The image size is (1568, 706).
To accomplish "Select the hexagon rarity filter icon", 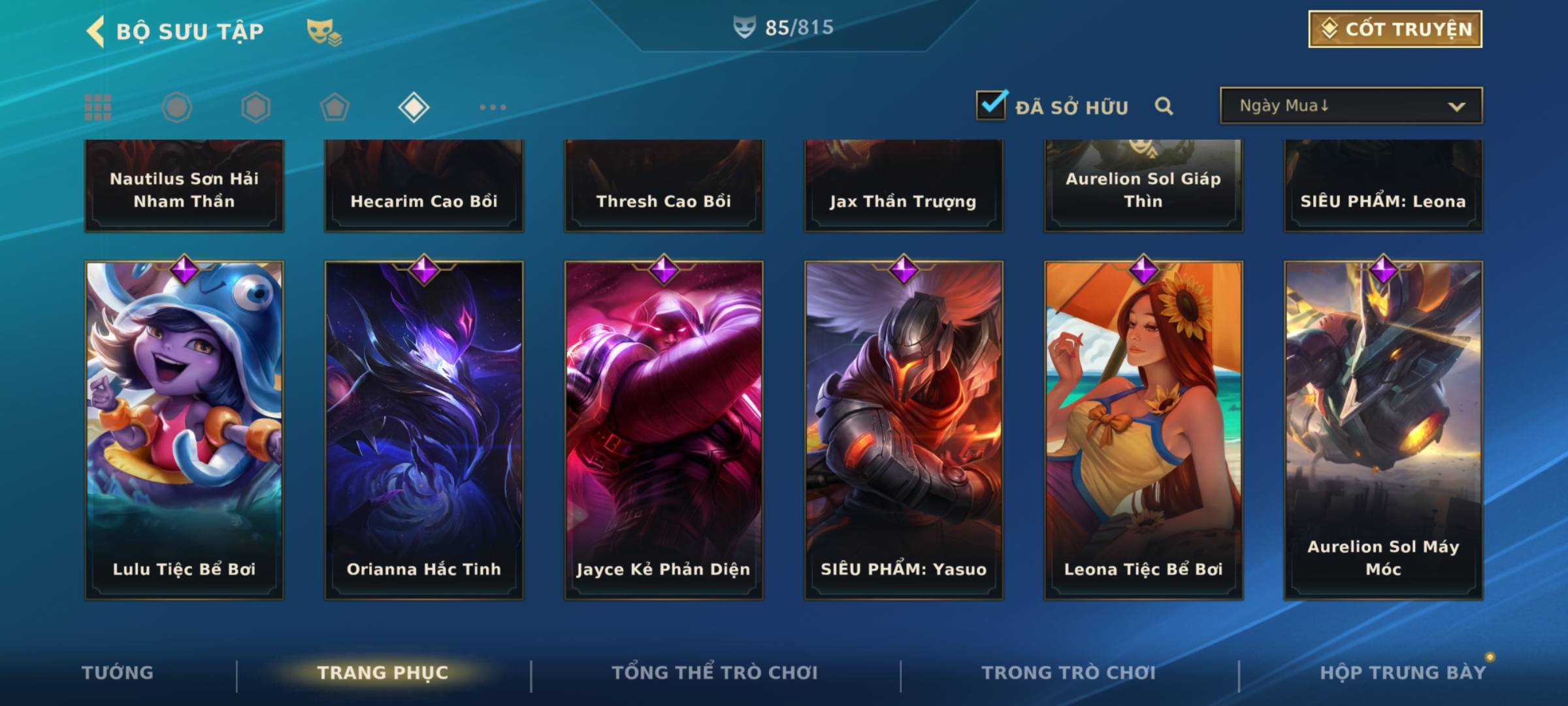I will 255,107.
